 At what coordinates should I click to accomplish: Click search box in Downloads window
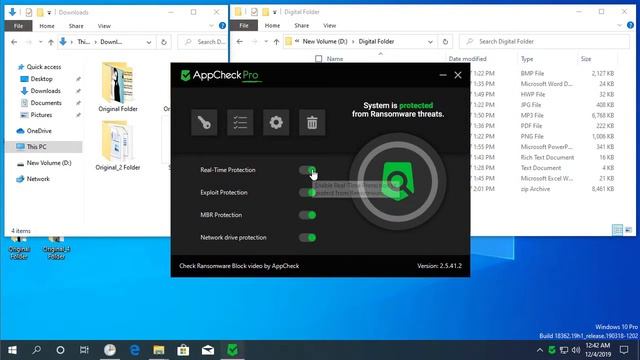pyautogui.click(x=203, y=42)
